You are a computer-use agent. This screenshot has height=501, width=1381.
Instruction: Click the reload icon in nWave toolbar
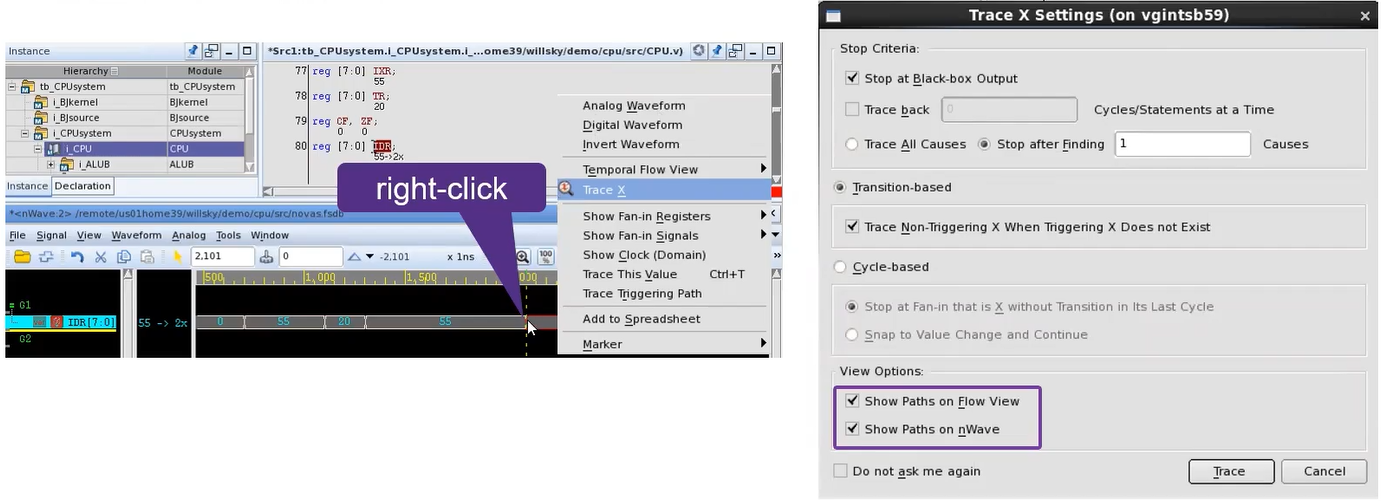point(46,257)
